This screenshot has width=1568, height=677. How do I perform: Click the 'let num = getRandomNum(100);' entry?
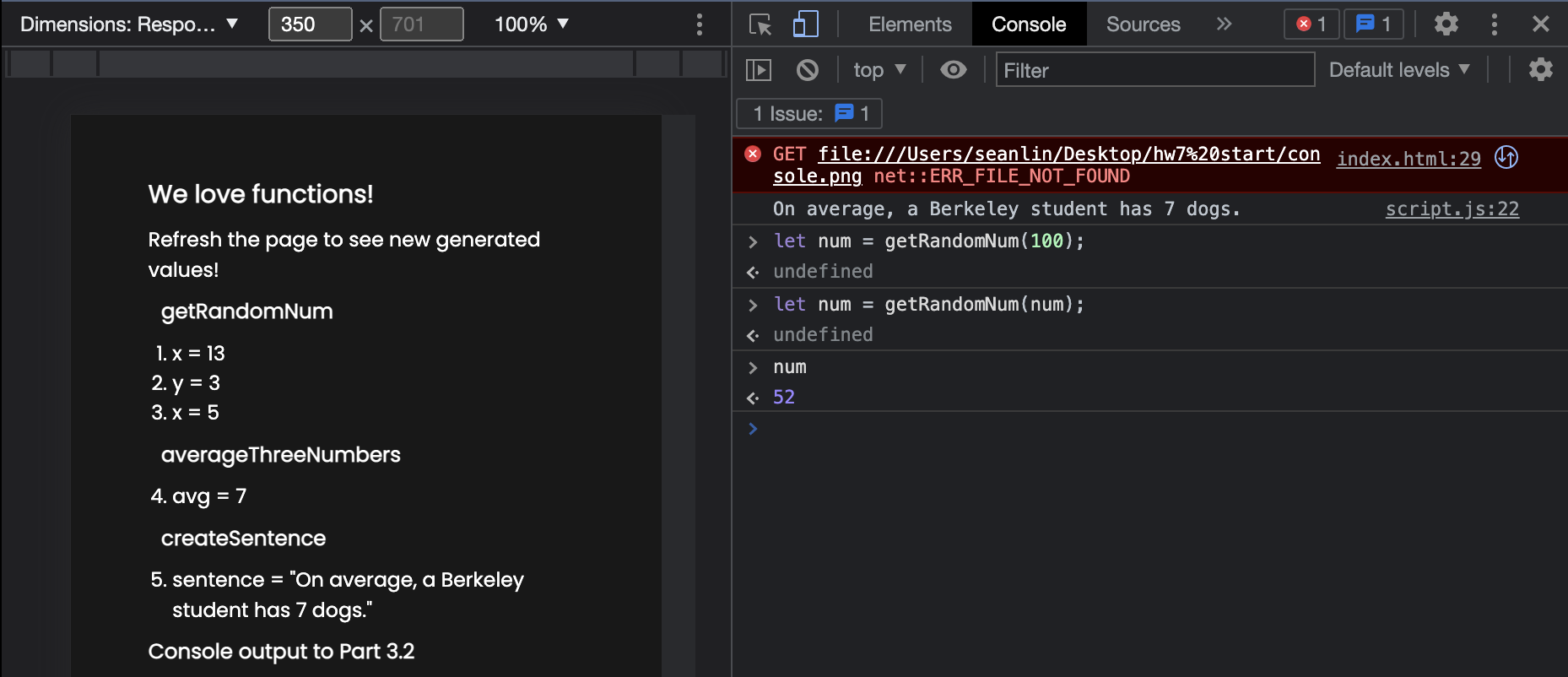(928, 241)
